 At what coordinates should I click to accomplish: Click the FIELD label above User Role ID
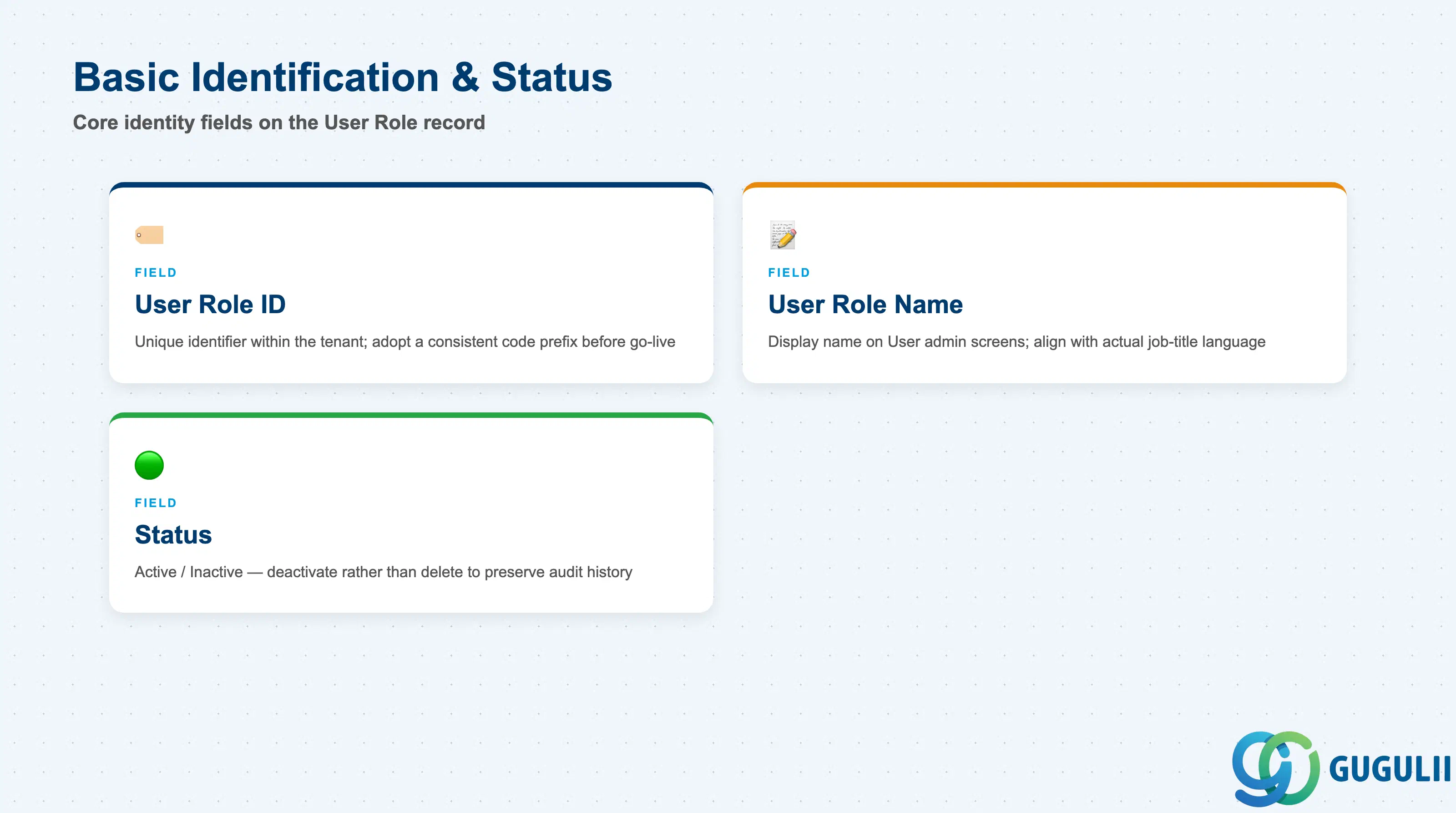[x=156, y=273]
